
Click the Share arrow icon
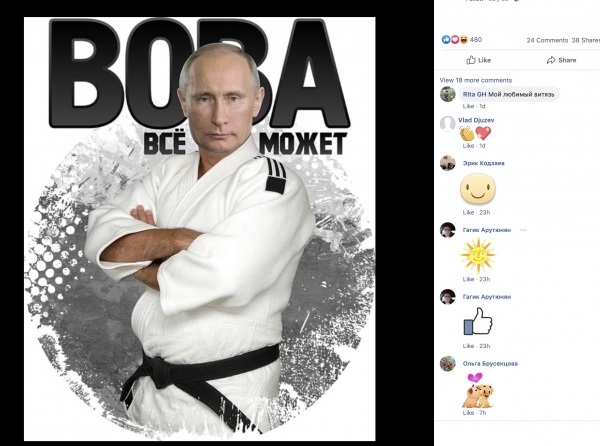point(551,60)
